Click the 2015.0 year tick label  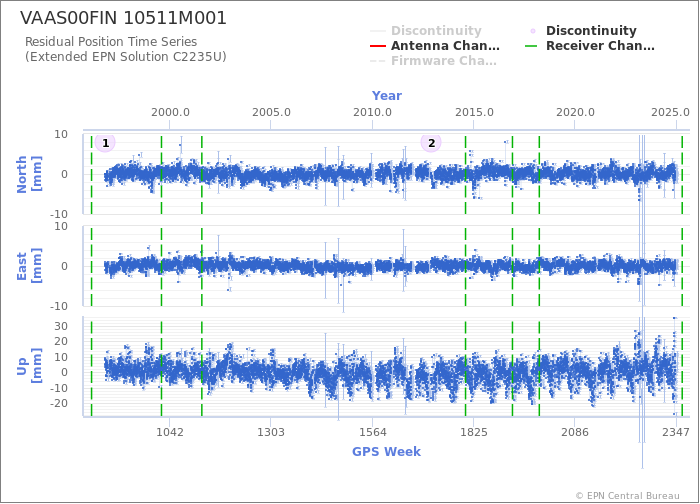(474, 112)
